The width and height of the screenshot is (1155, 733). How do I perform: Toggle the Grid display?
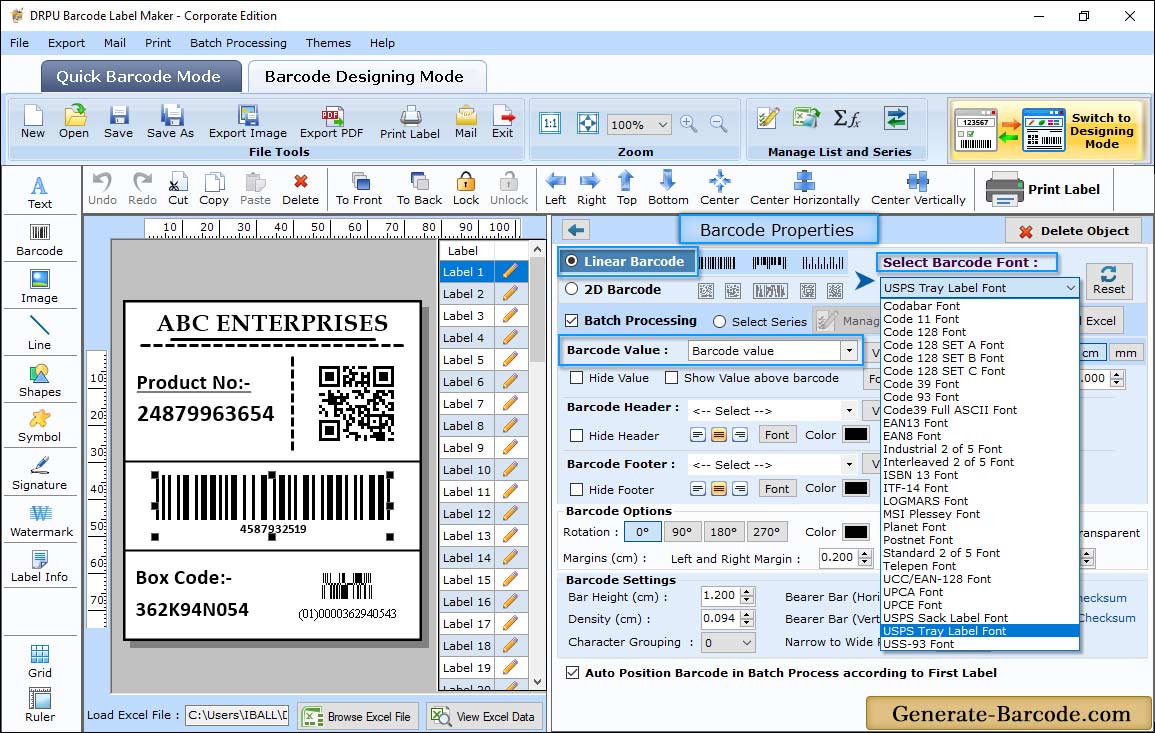40,662
